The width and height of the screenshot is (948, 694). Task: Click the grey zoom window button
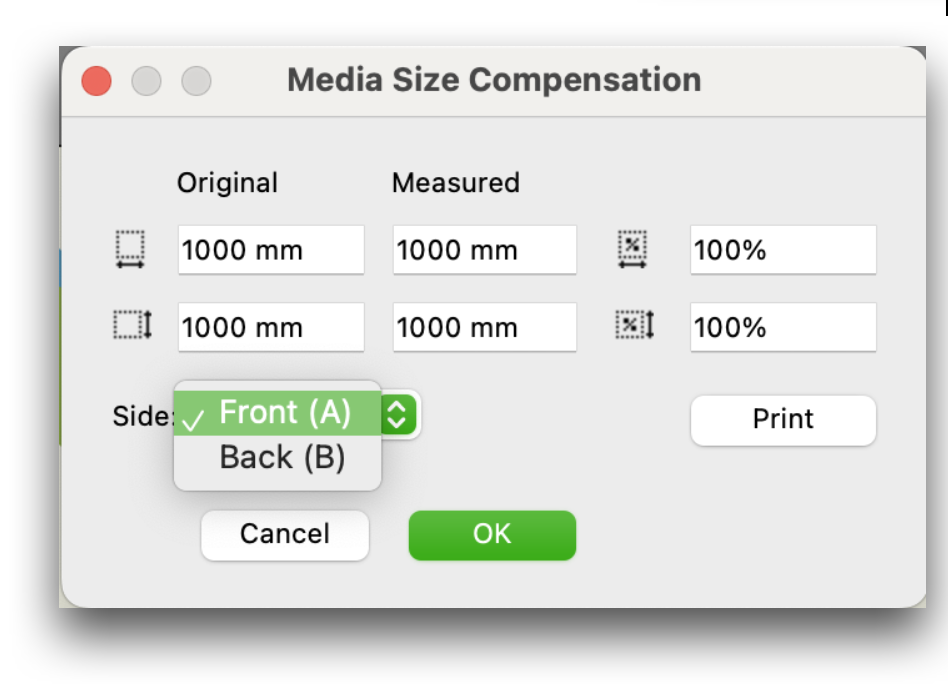click(196, 81)
